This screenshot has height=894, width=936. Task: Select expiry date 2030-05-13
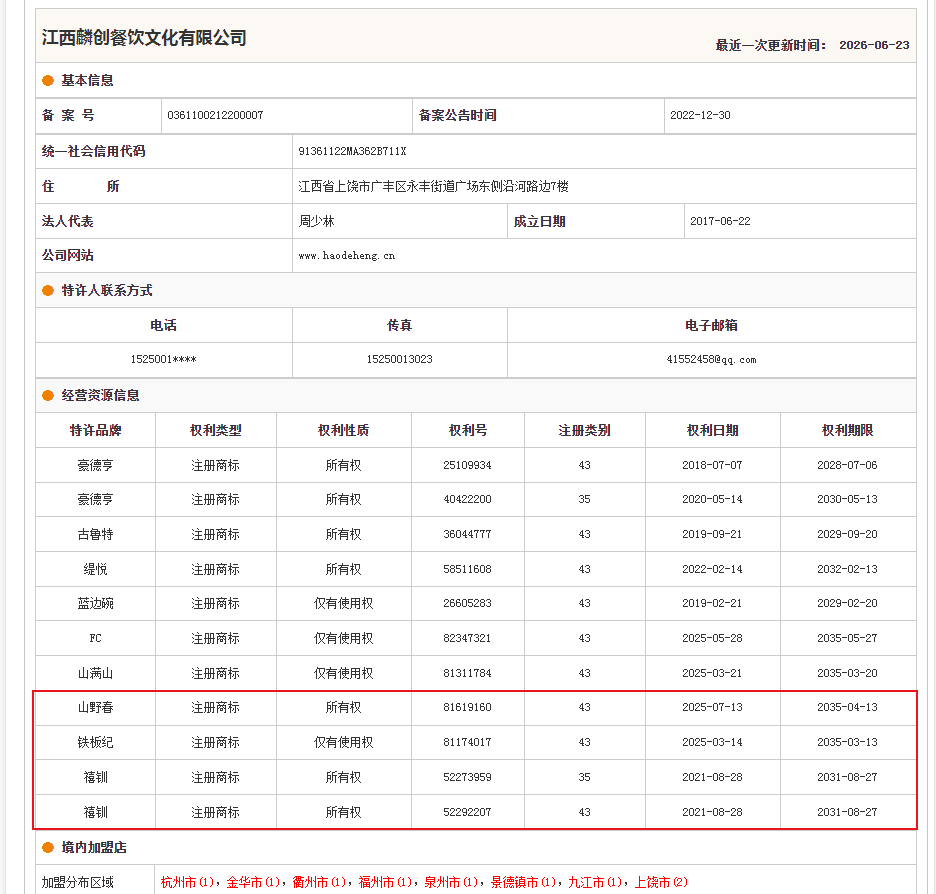click(847, 499)
